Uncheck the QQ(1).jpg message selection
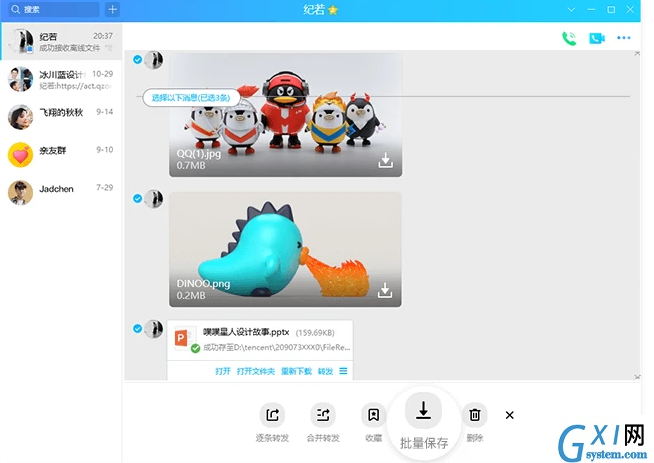 (x=137, y=60)
